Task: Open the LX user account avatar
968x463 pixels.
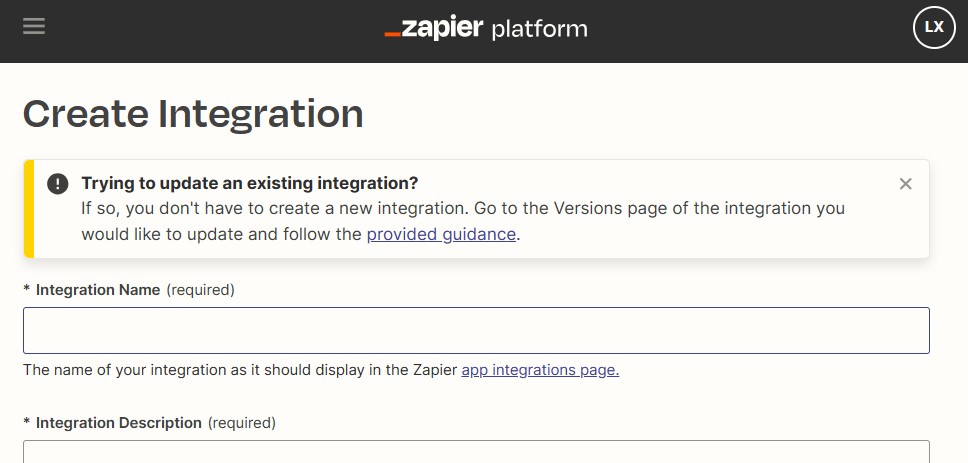Action: pos(933,28)
